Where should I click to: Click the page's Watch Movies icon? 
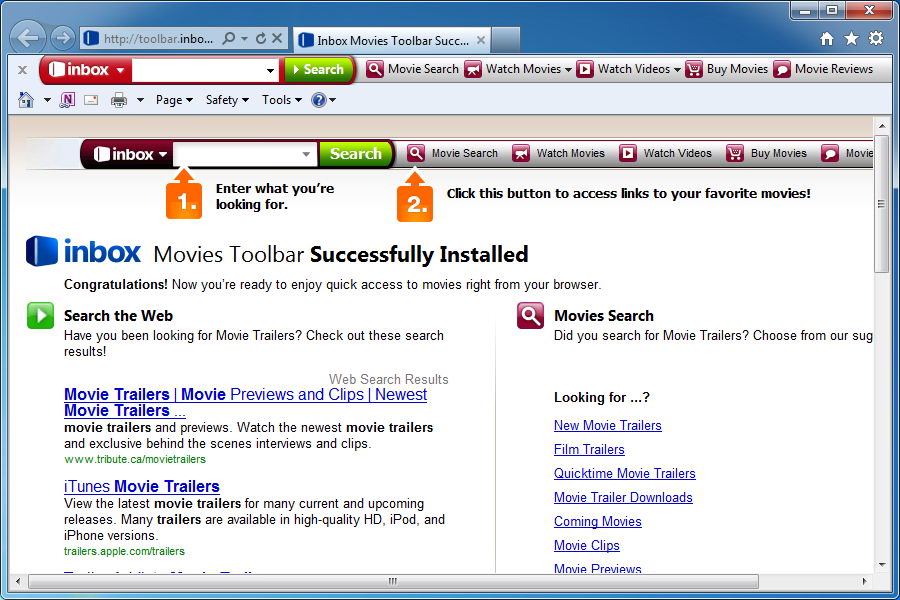pos(521,153)
